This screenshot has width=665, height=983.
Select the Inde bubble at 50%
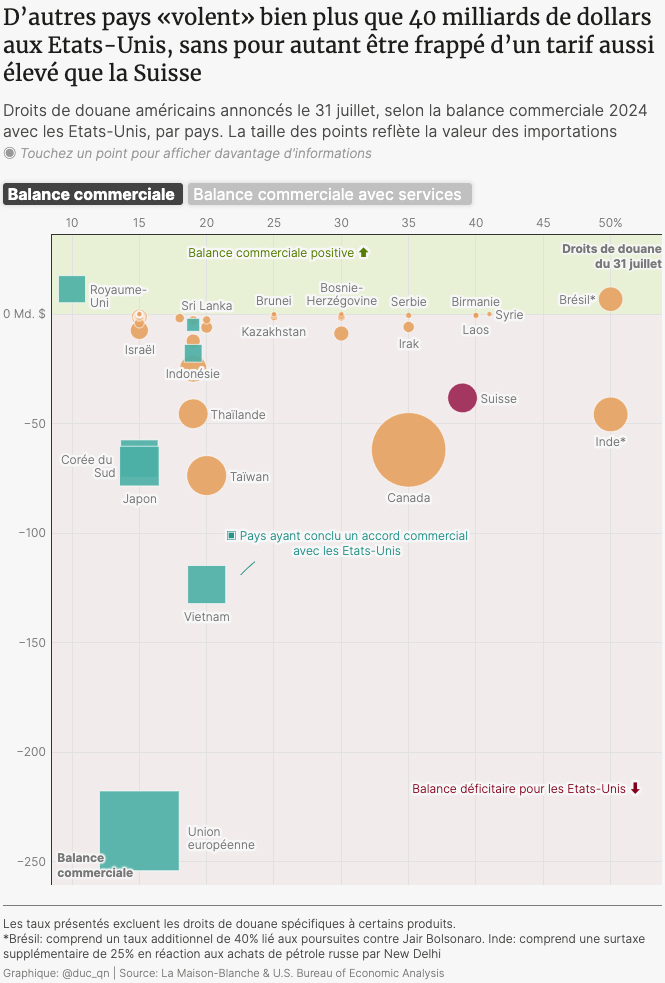[610, 415]
